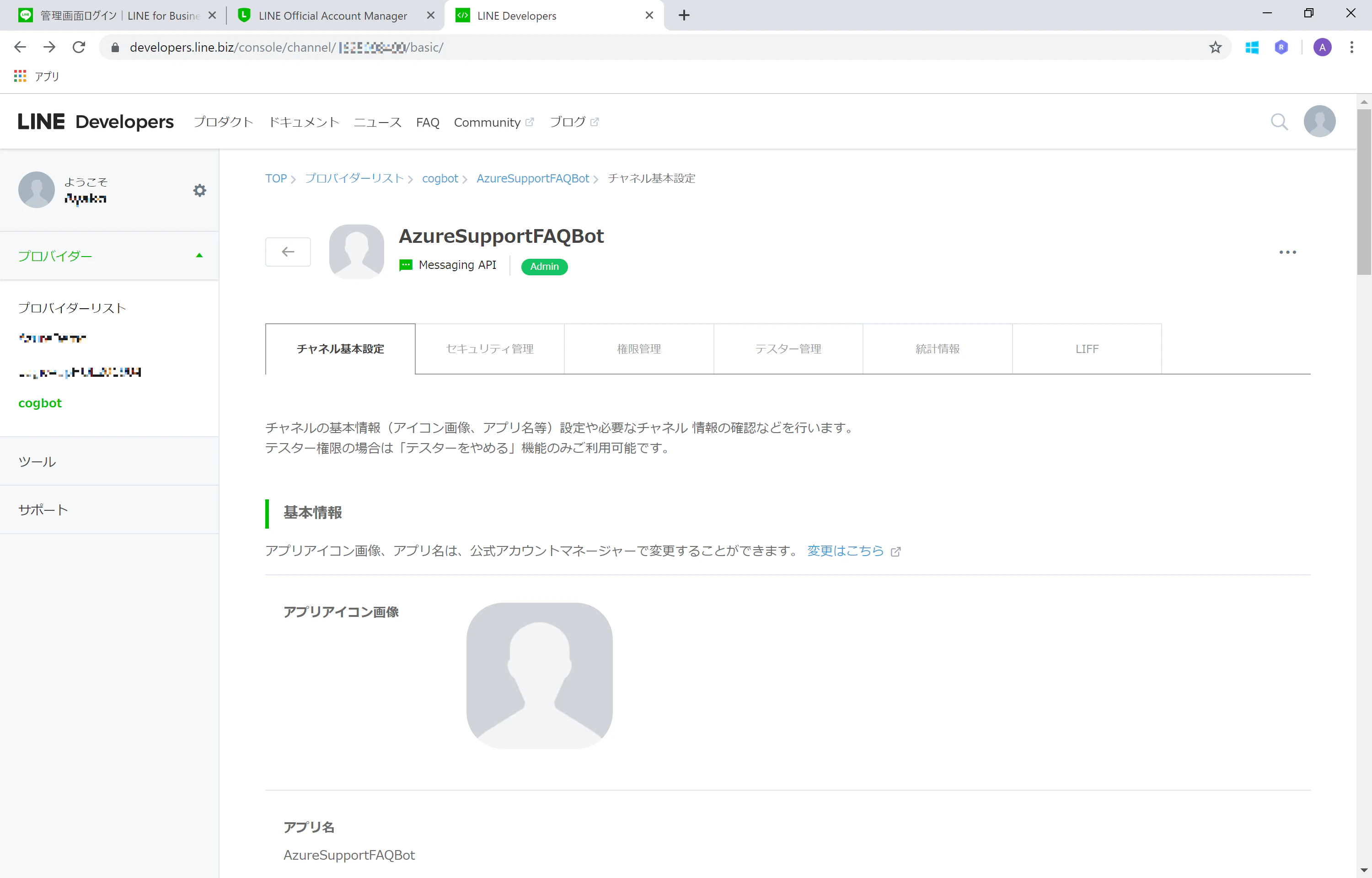Click TOP breadcrumb link
Viewport: 1372px width, 878px height.
[x=276, y=178]
